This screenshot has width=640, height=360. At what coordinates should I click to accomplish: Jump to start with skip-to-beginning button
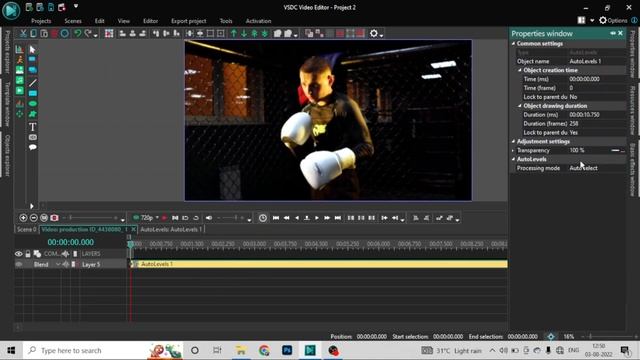(276, 218)
